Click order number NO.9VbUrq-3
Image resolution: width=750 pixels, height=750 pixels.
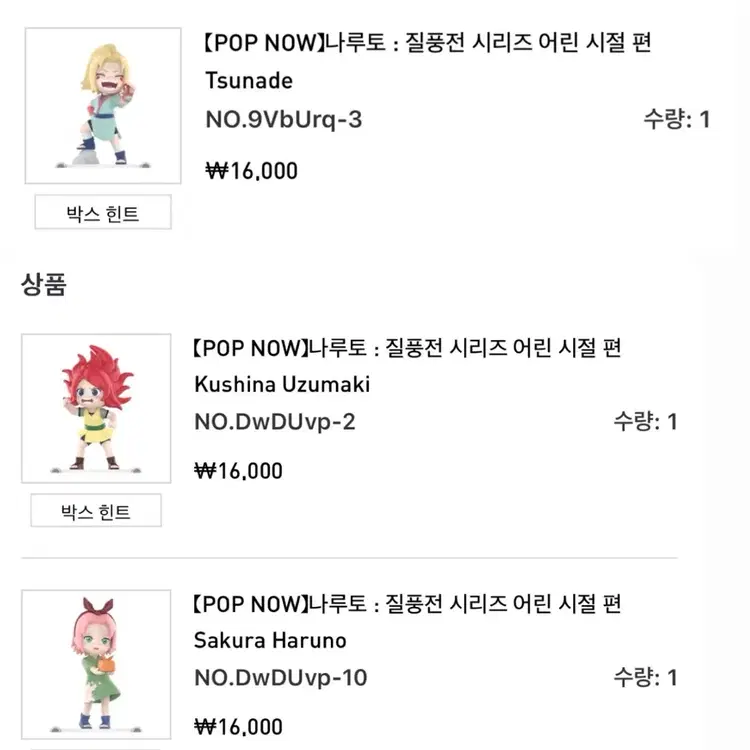[x=284, y=120]
